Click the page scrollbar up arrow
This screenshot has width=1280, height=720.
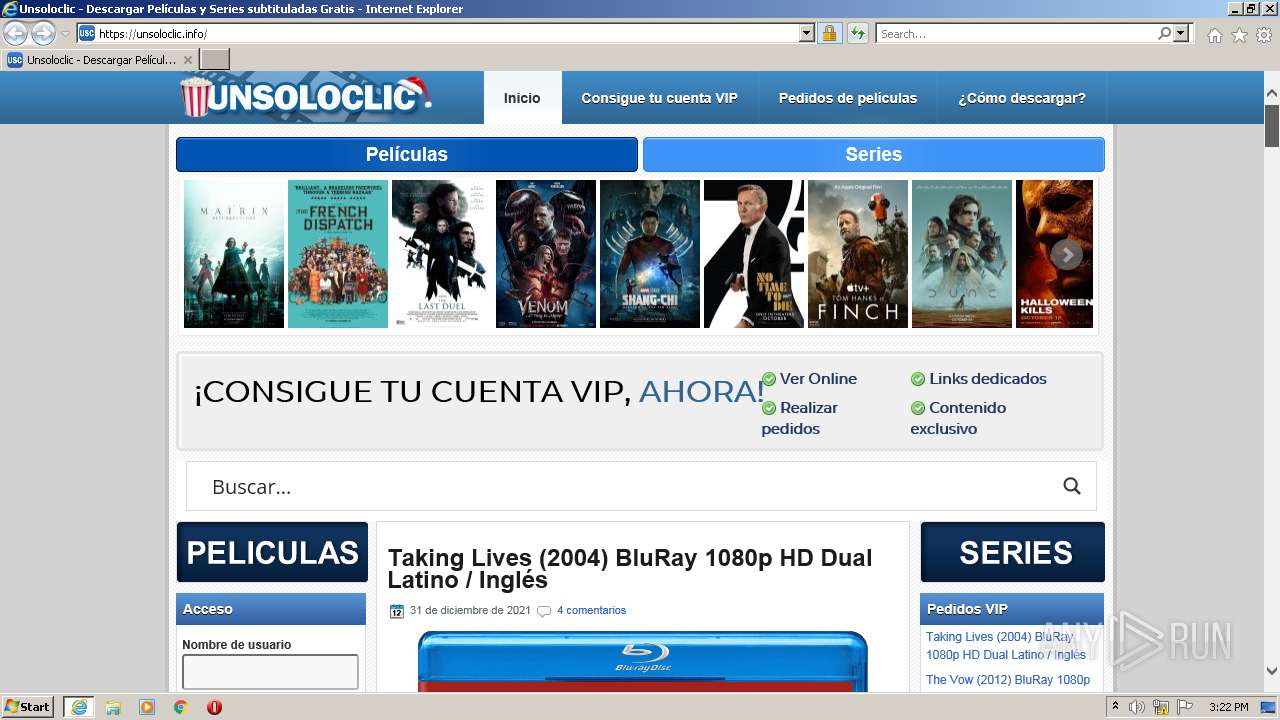pyautogui.click(x=1272, y=93)
